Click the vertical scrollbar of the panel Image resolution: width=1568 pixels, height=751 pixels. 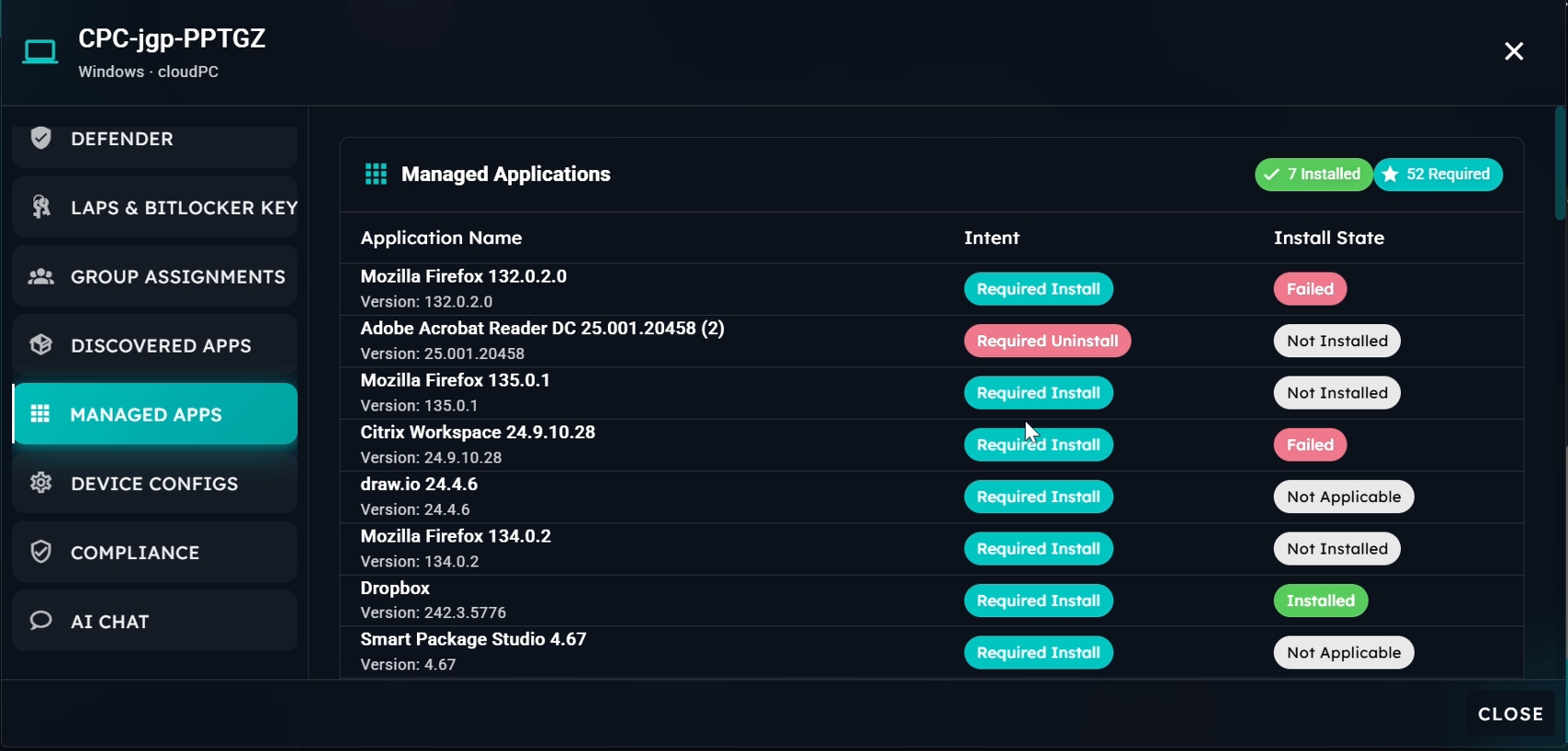[1559, 165]
